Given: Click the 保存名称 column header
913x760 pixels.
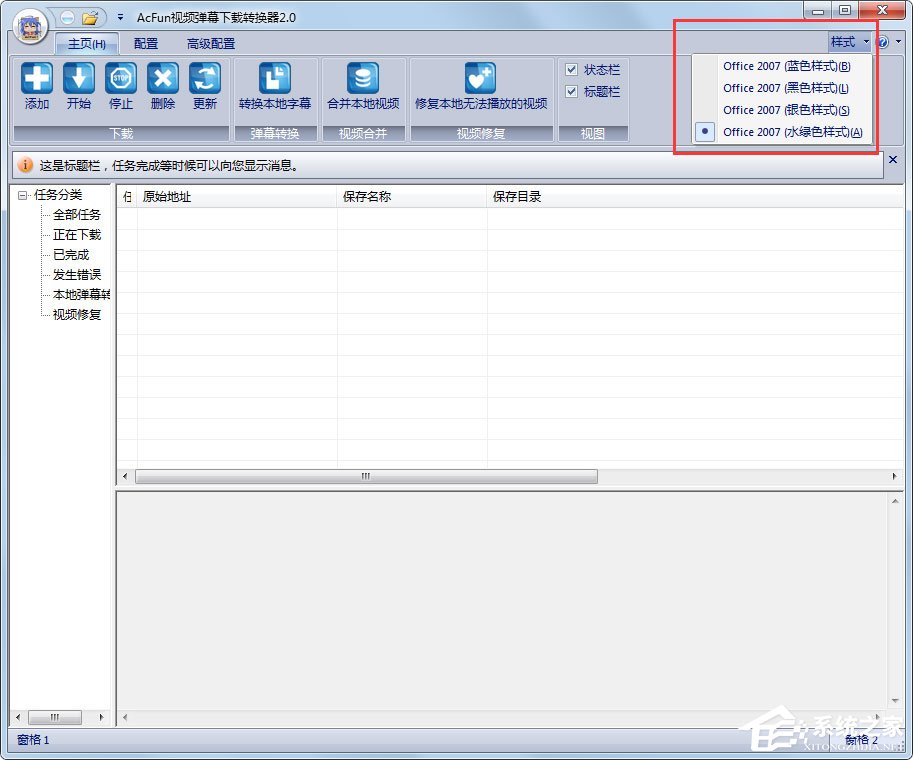Looking at the screenshot, I should pos(412,197).
